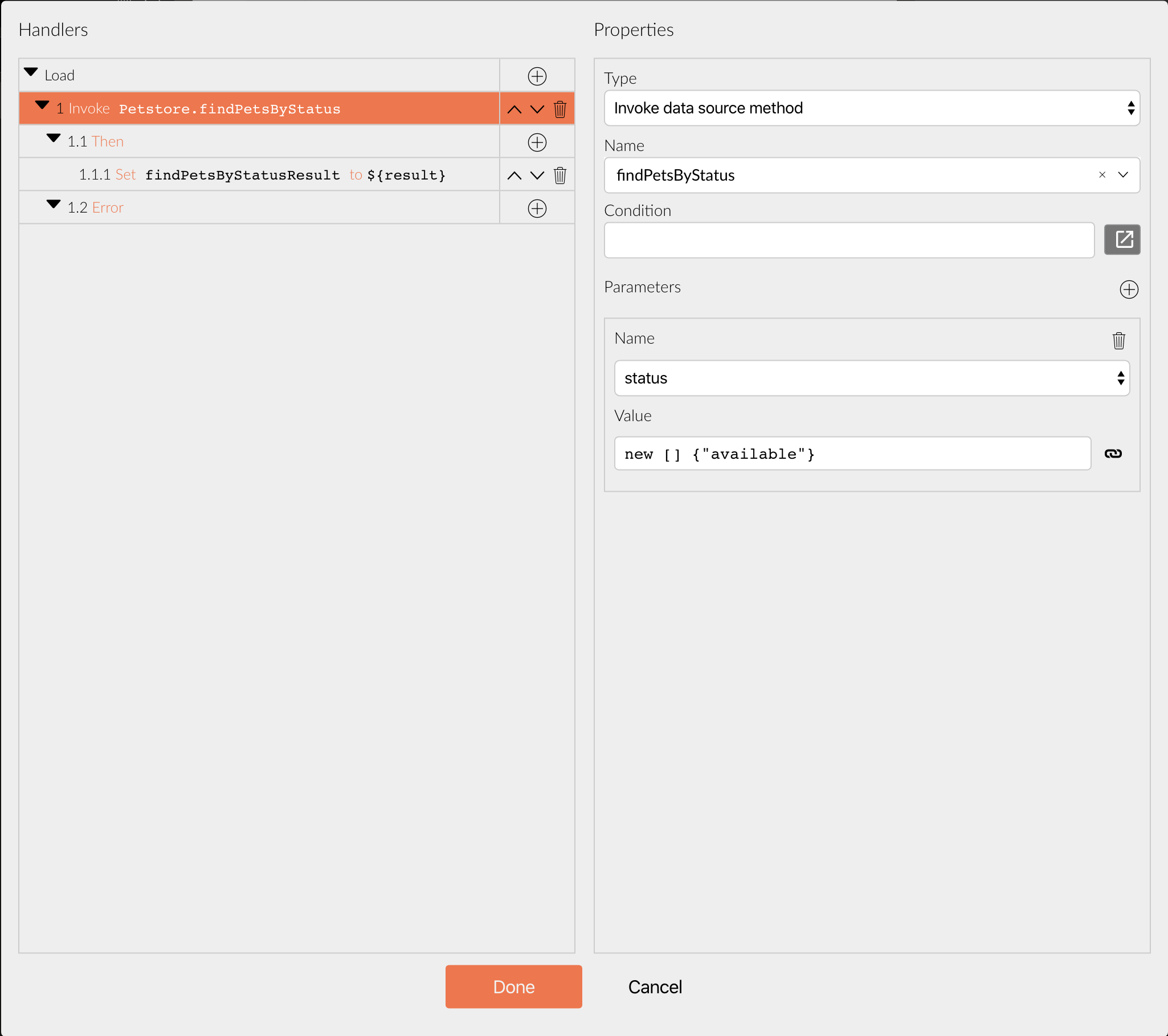Collapse the Load handler tree

point(31,73)
